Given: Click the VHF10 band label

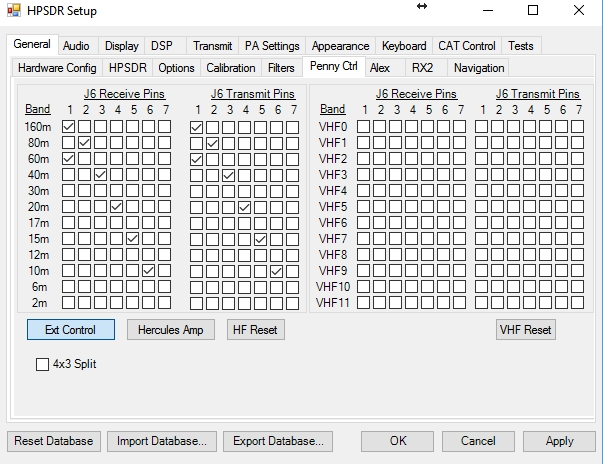Looking at the screenshot, I should point(333,287).
